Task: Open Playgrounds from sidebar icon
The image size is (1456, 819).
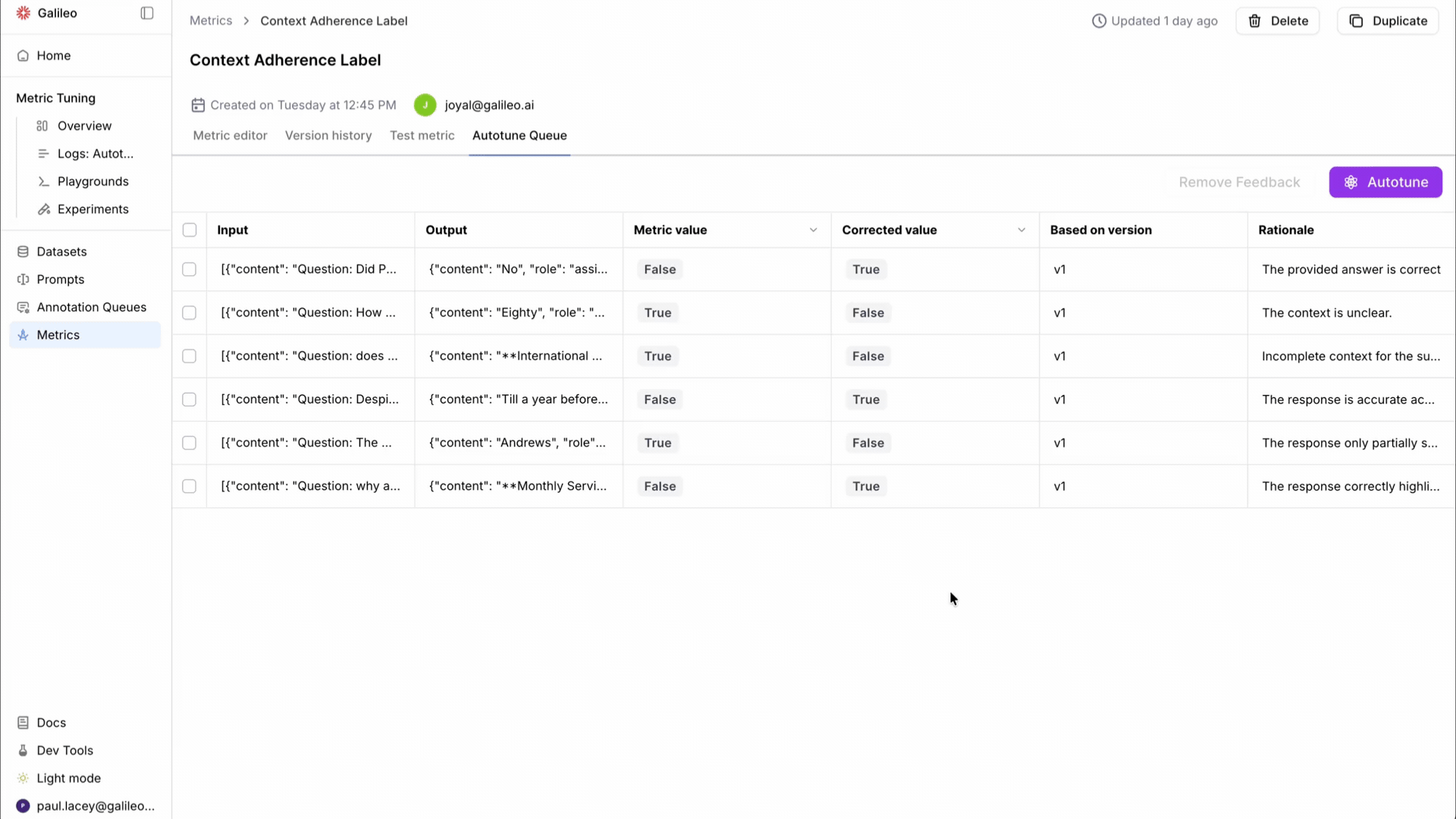Action: 44,181
